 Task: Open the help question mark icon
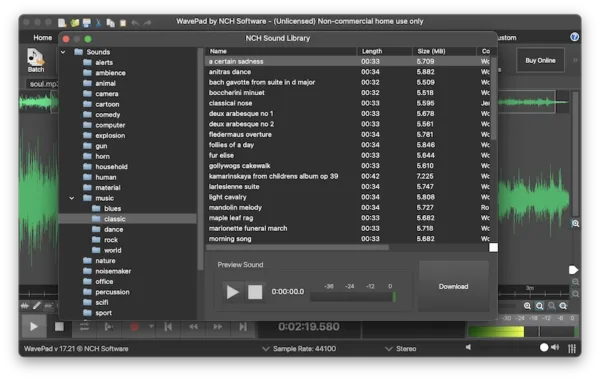click(574, 37)
